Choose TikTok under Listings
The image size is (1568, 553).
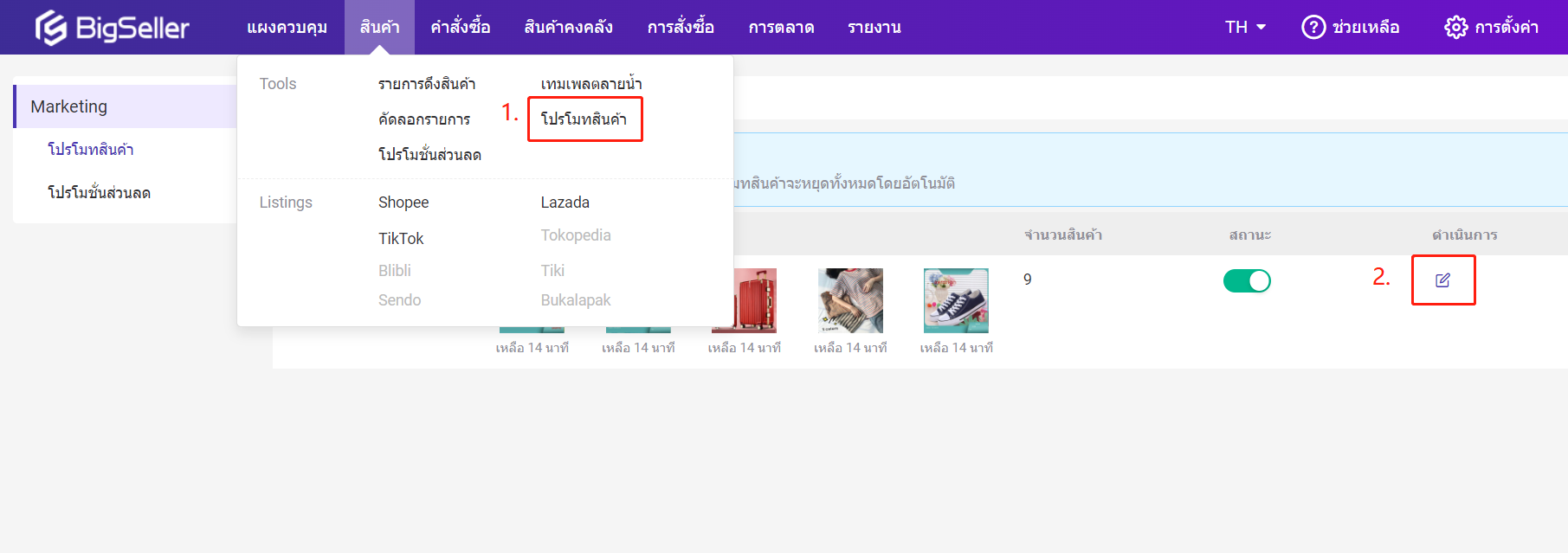401,239
